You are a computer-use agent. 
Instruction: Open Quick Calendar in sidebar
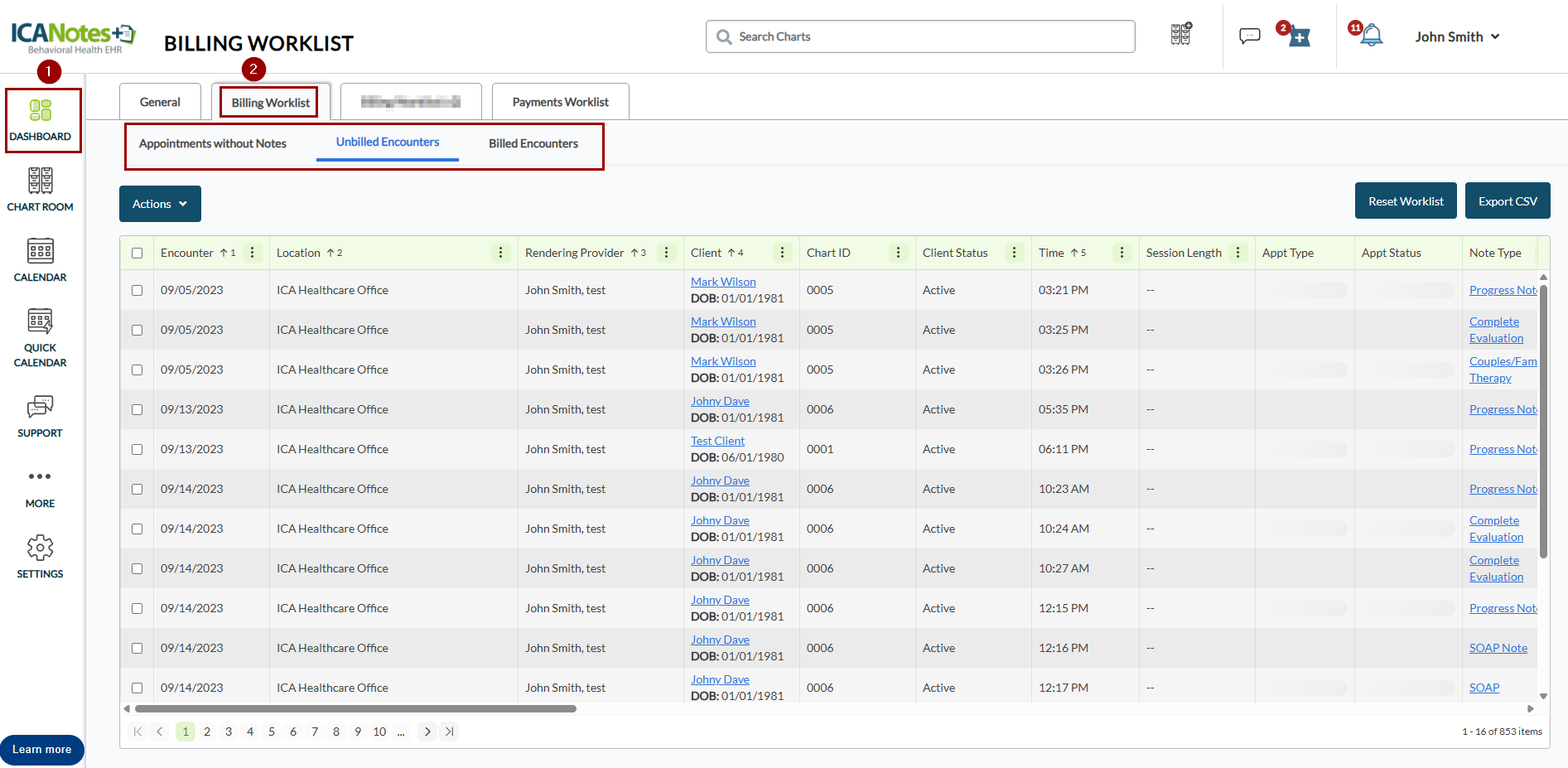click(x=40, y=322)
